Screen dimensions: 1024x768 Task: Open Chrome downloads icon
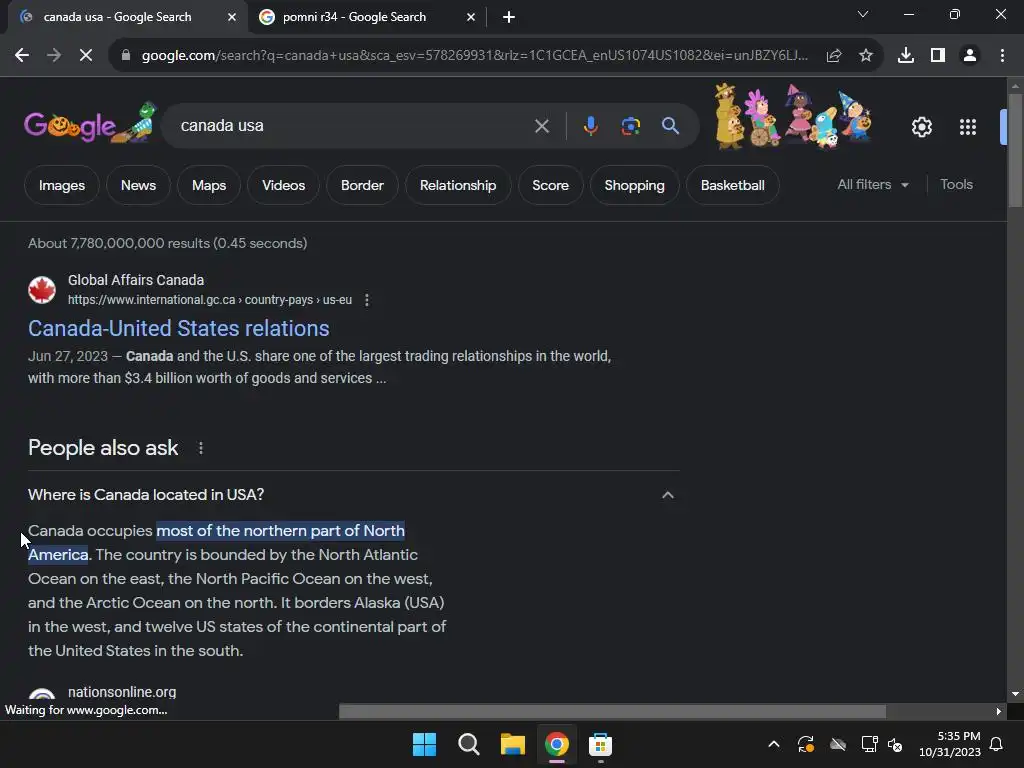point(905,56)
